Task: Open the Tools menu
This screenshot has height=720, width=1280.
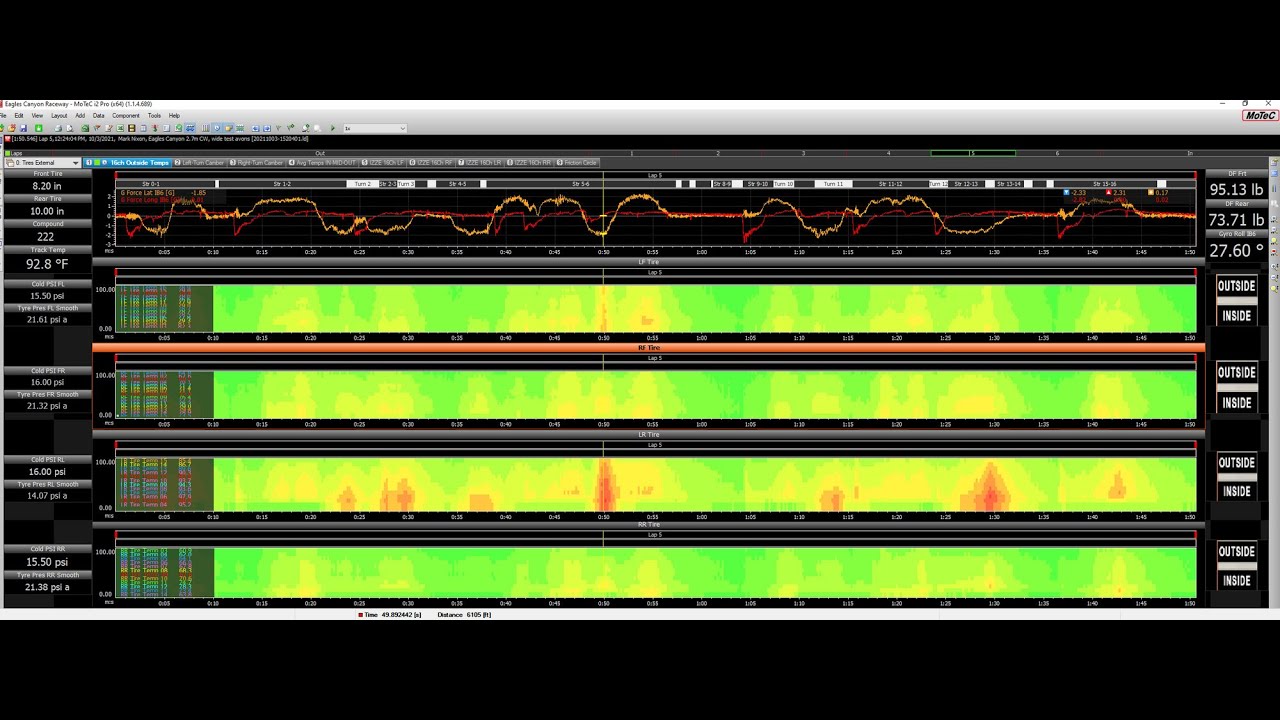Action: [x=154, y=115]
